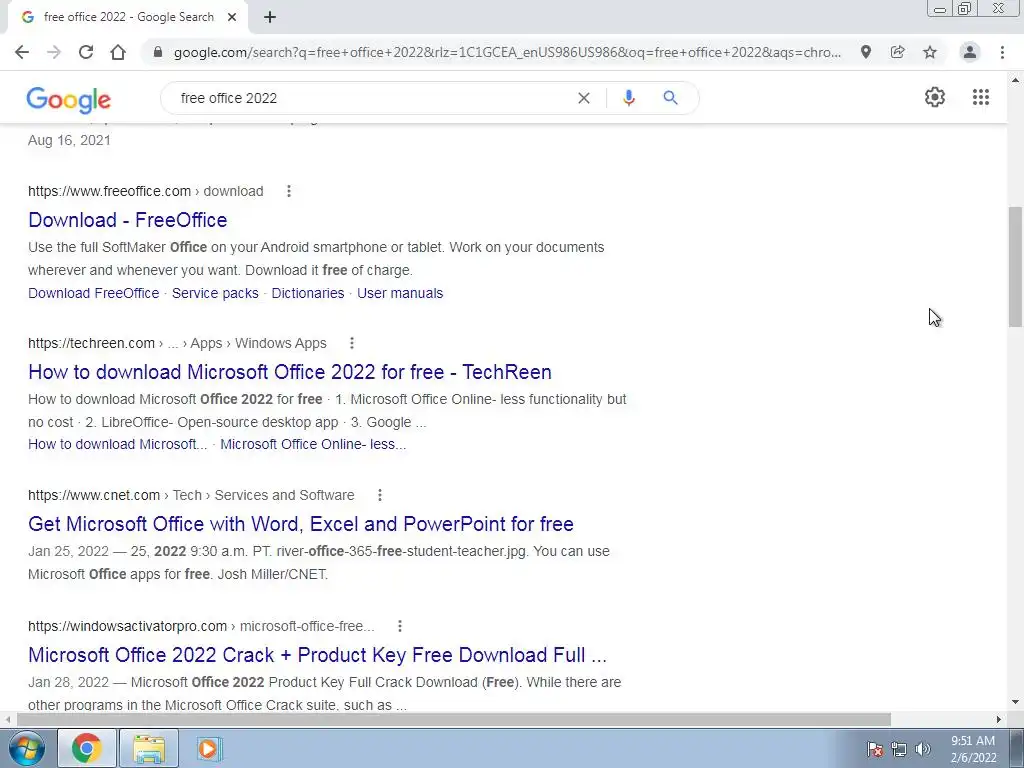The image size is (1024, 768).
Task: Click the vertical scrollbar thumb
Action: click(x=1014, y=266)
